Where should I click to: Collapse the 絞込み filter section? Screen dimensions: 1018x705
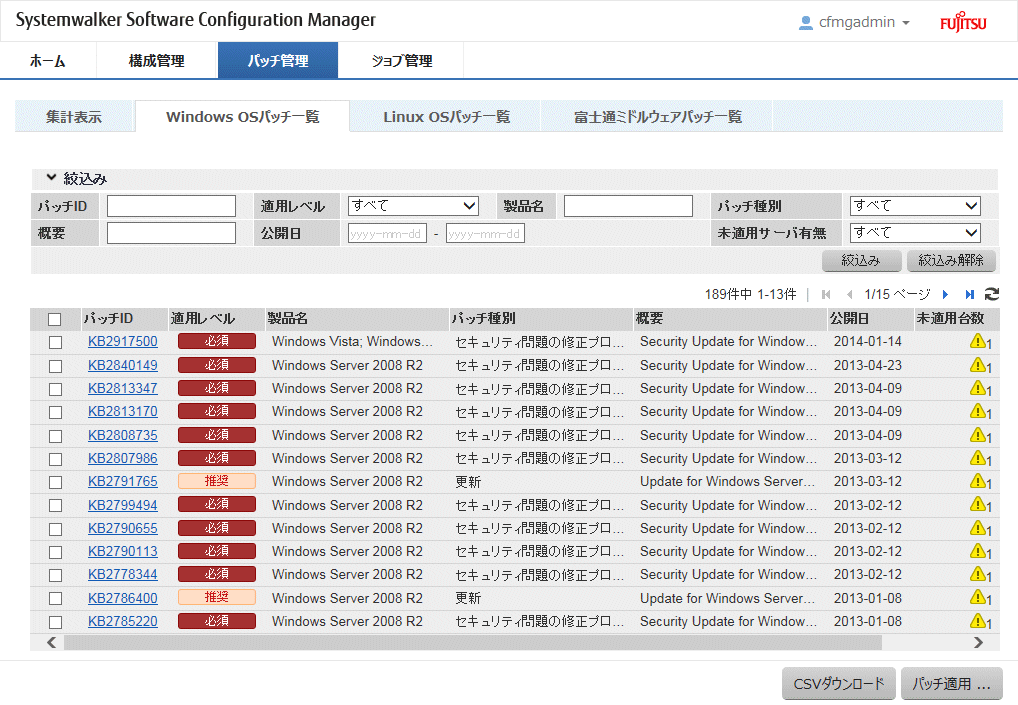click(x=51, y=177)
